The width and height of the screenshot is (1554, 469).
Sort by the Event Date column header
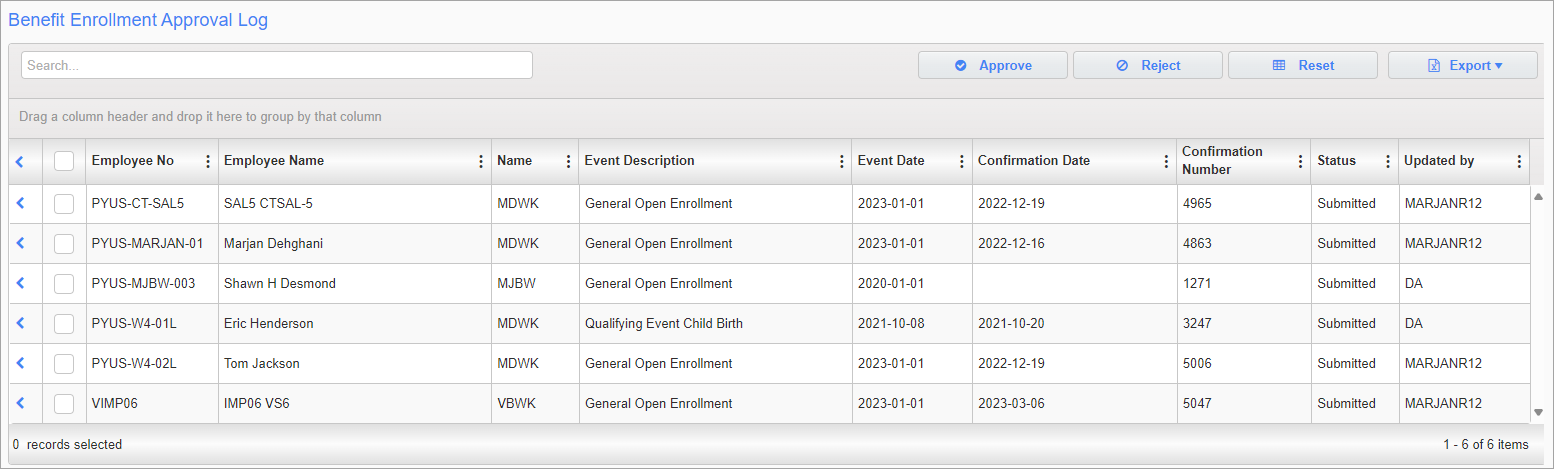click(891, 161)
